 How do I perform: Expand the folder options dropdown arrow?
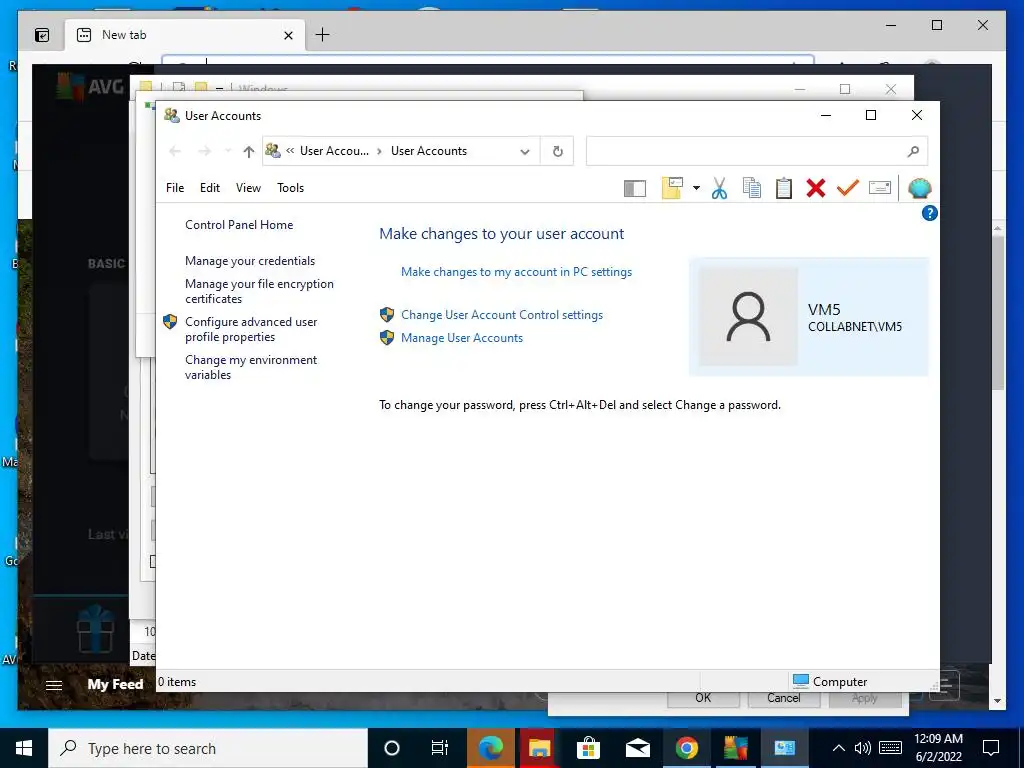696,189
